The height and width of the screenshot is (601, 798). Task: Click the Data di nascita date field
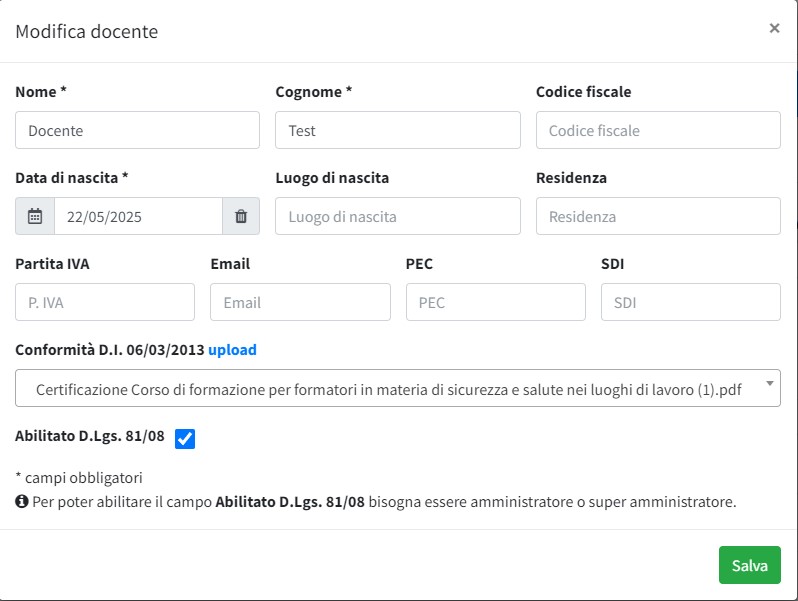(x=137, y=216)
